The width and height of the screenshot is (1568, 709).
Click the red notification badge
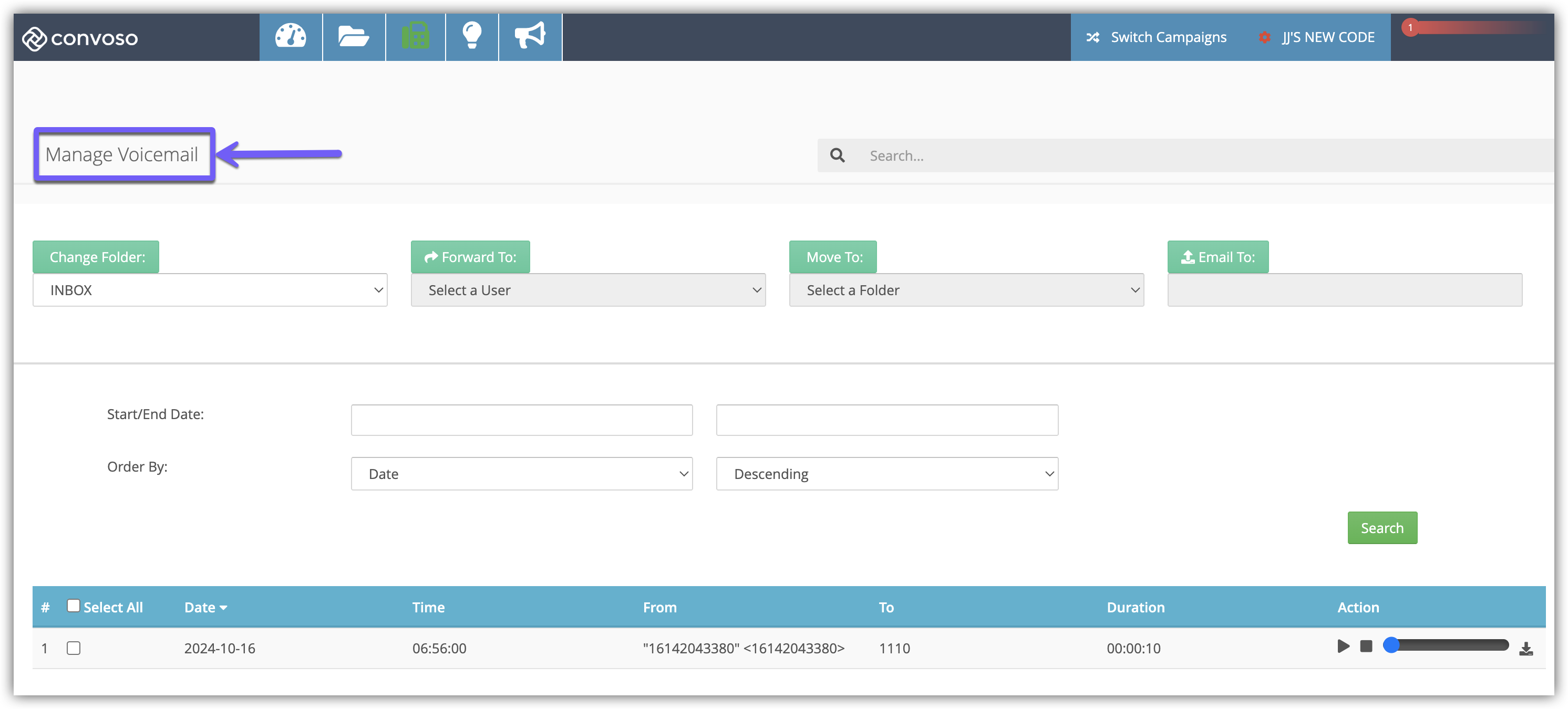[x=1410, y=27]
